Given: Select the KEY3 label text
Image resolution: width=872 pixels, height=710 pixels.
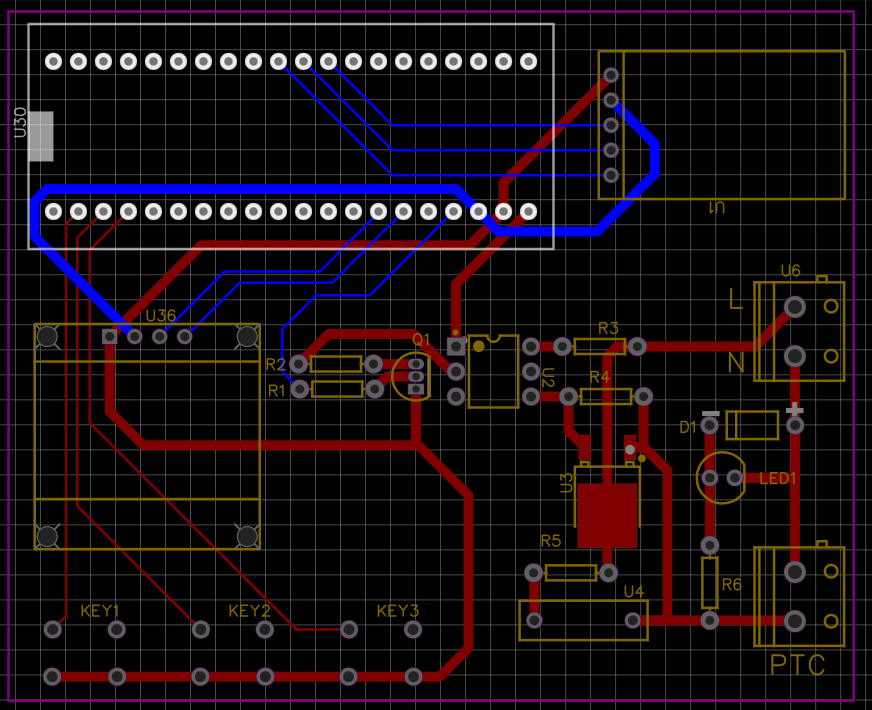Looking at the screenshot, I should pos(395,610).
